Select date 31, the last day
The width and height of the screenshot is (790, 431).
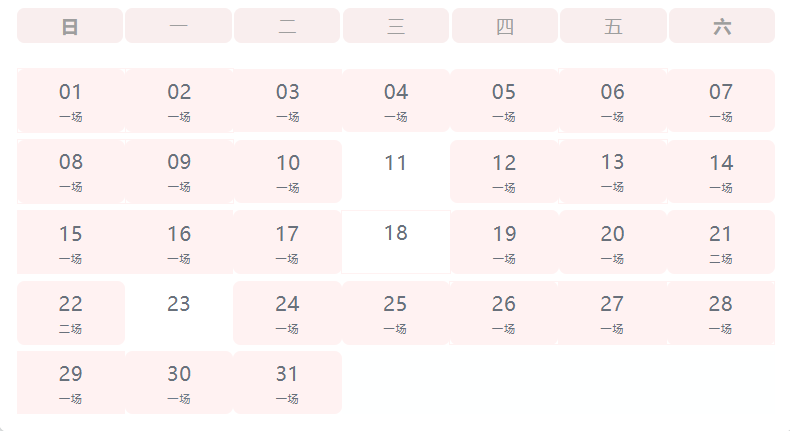point(288,383)
